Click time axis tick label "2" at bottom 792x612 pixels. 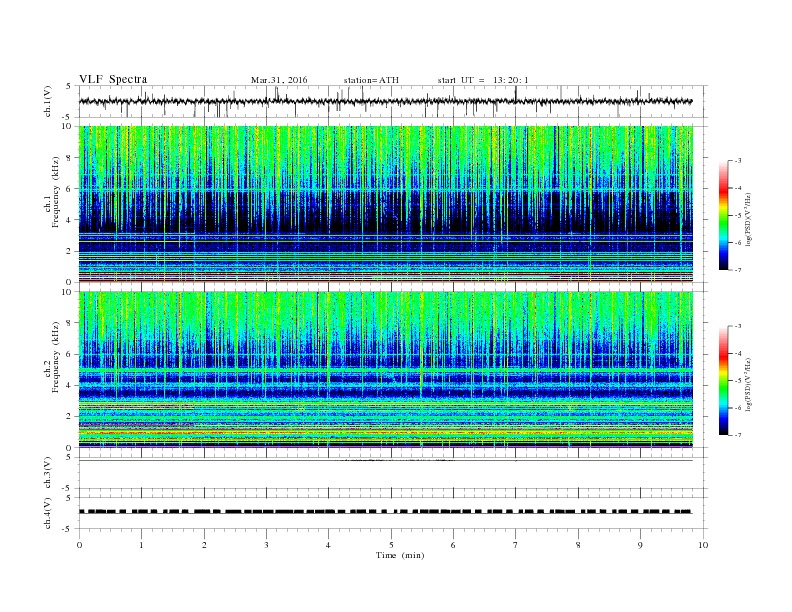click(x=204, y=545)
